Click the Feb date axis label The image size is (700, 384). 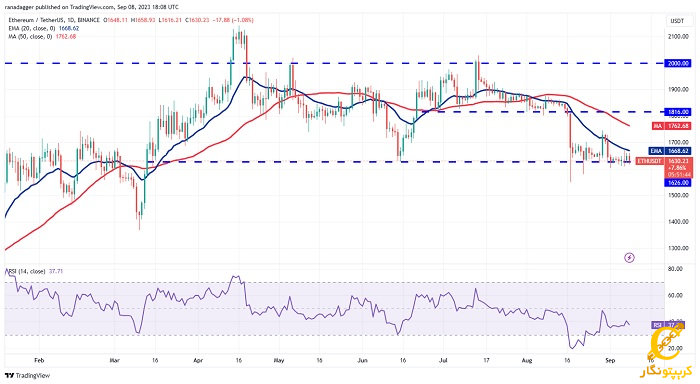[x=39, y=360]
